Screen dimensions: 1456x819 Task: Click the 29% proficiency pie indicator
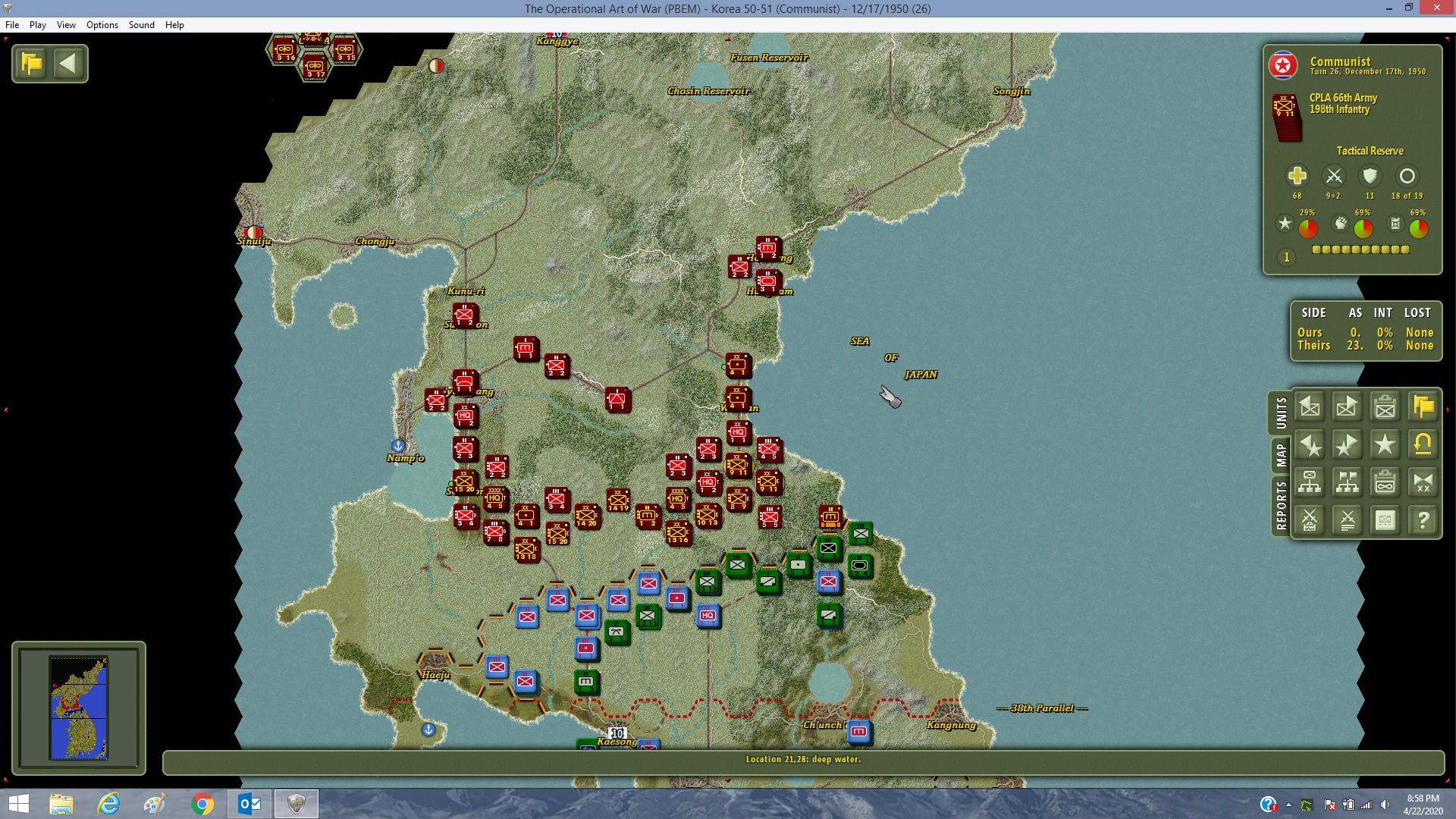tap(1308, 227)
